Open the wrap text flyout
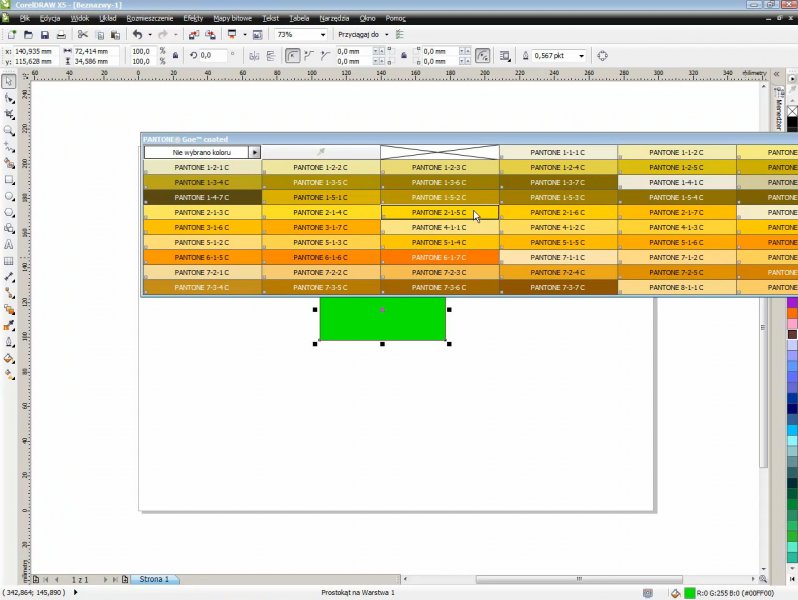 [505, 55]
